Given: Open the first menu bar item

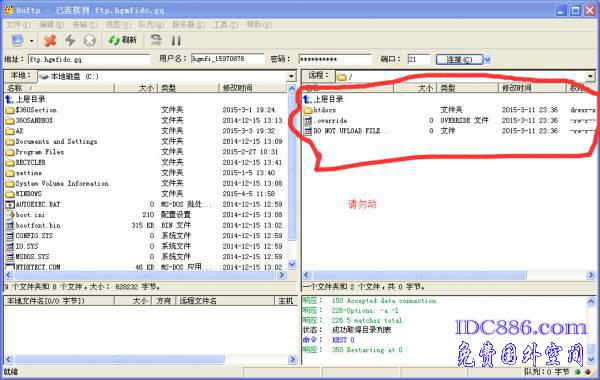Looking at the screenshot, I should pyautogui.click(x=18, y=24).
